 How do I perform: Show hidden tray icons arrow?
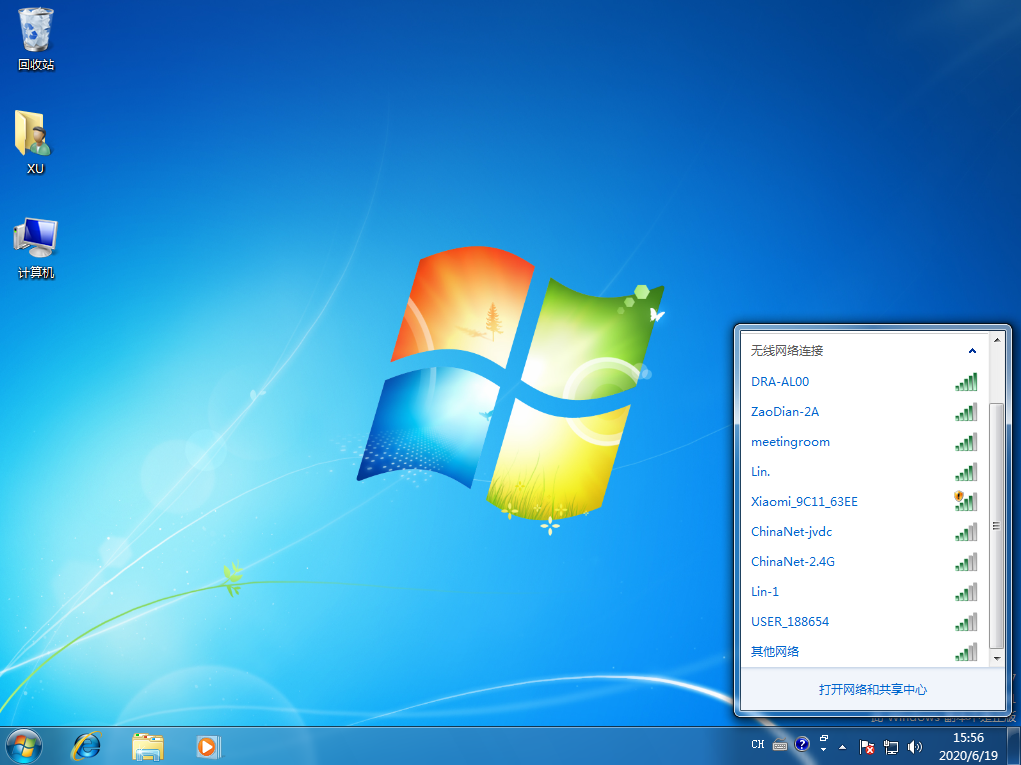pos(842,746)
